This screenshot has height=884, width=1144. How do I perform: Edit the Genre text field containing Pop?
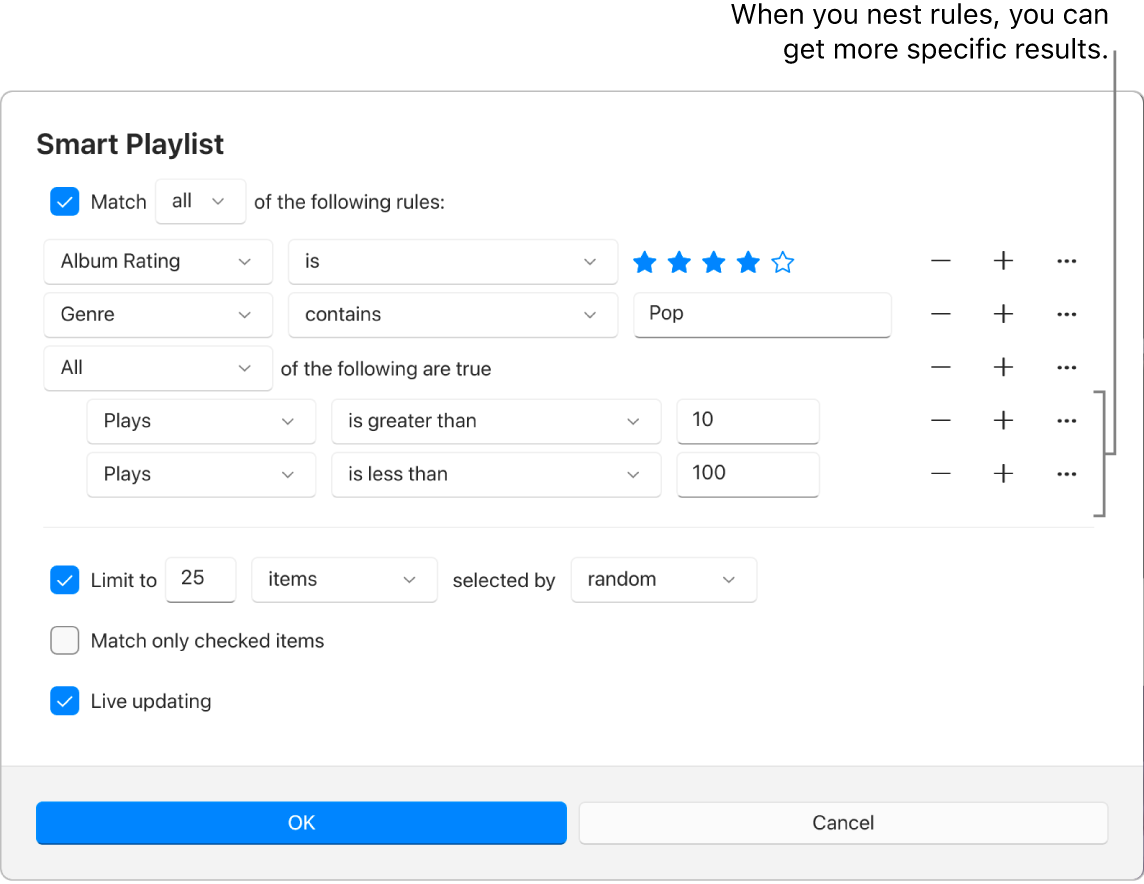pyautogui.click(x=762, y=314)
